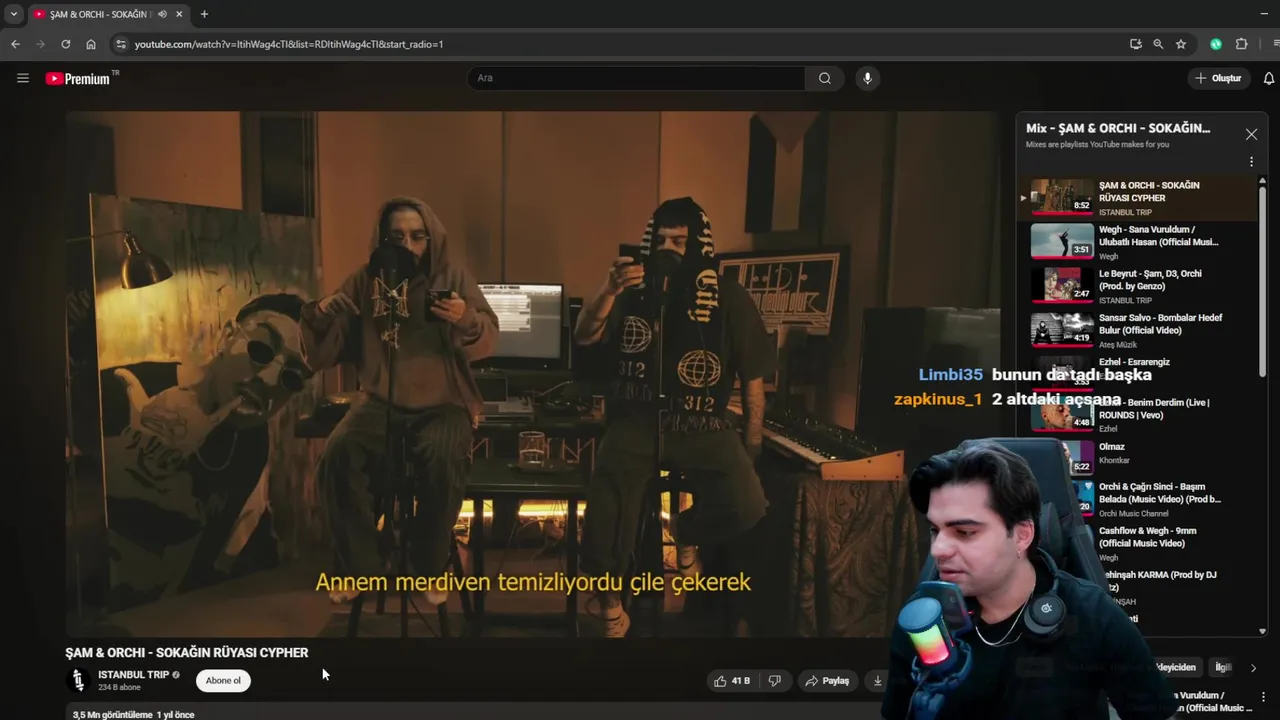This screenshot has height=720, width=1280.
Task: Install app icon in address bar
Action: click(1135, 44)
